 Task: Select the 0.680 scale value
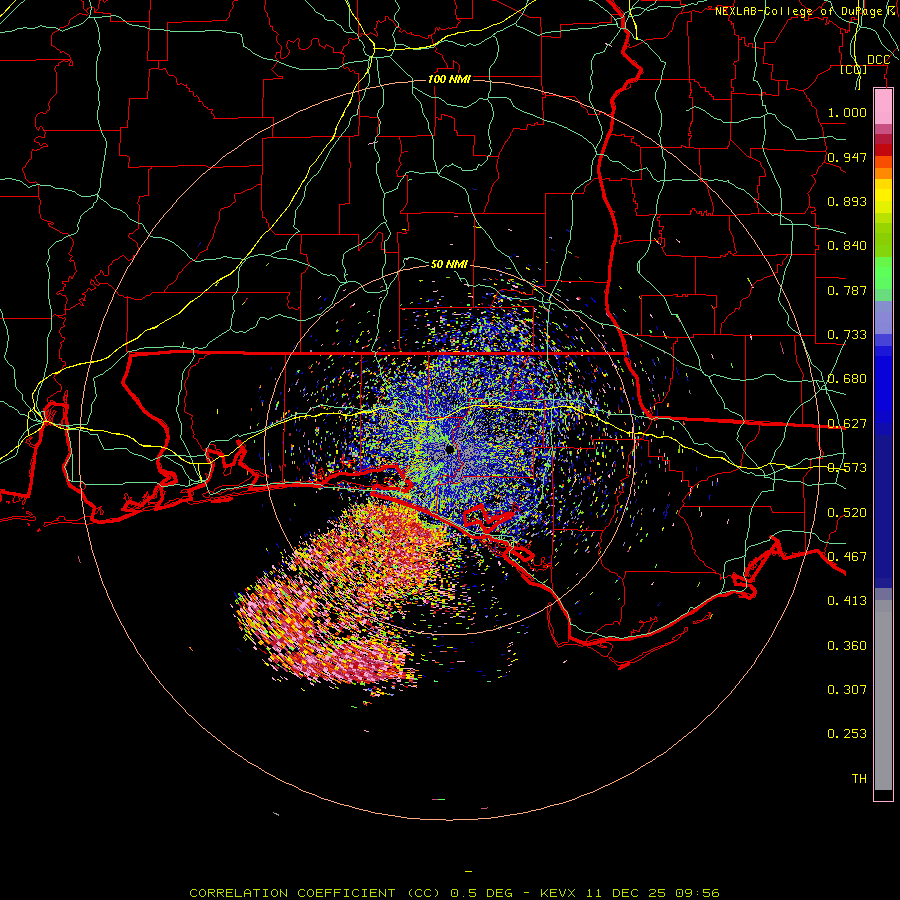tap(847, 378)
